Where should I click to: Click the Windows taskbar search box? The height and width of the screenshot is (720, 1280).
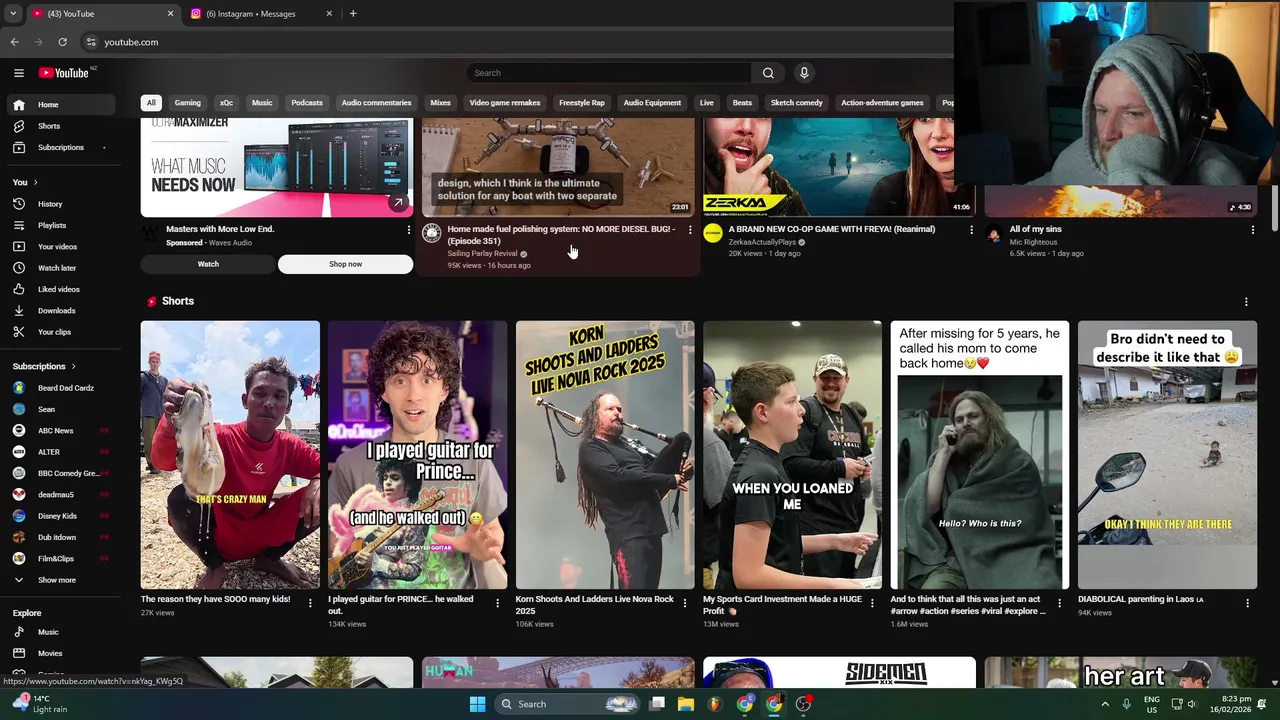coord(567,704)
